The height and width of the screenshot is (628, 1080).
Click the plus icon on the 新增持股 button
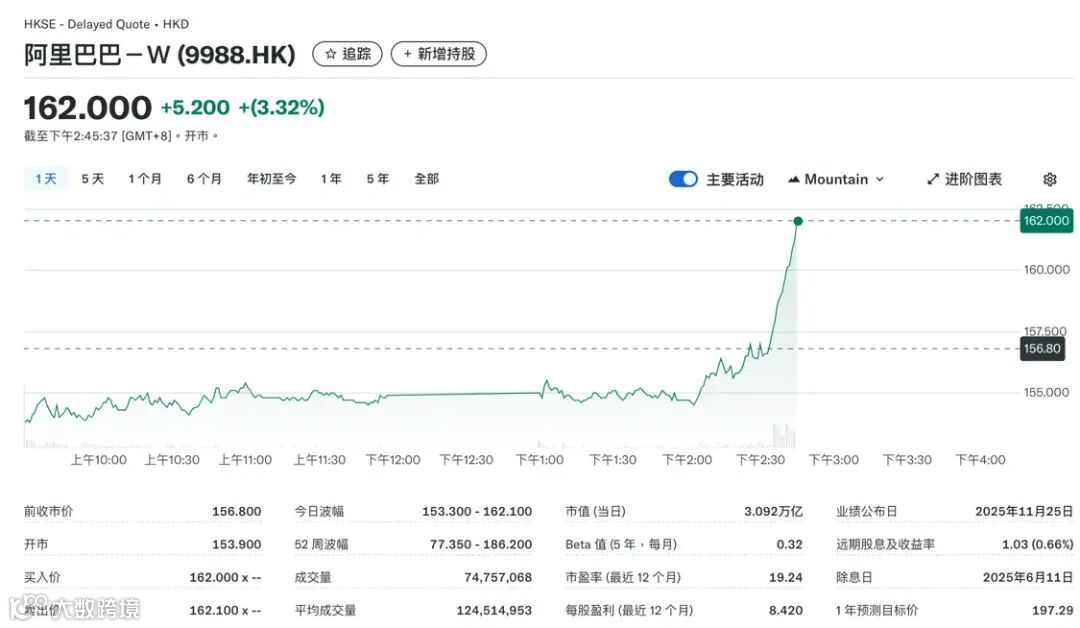[x=408, y=54]
